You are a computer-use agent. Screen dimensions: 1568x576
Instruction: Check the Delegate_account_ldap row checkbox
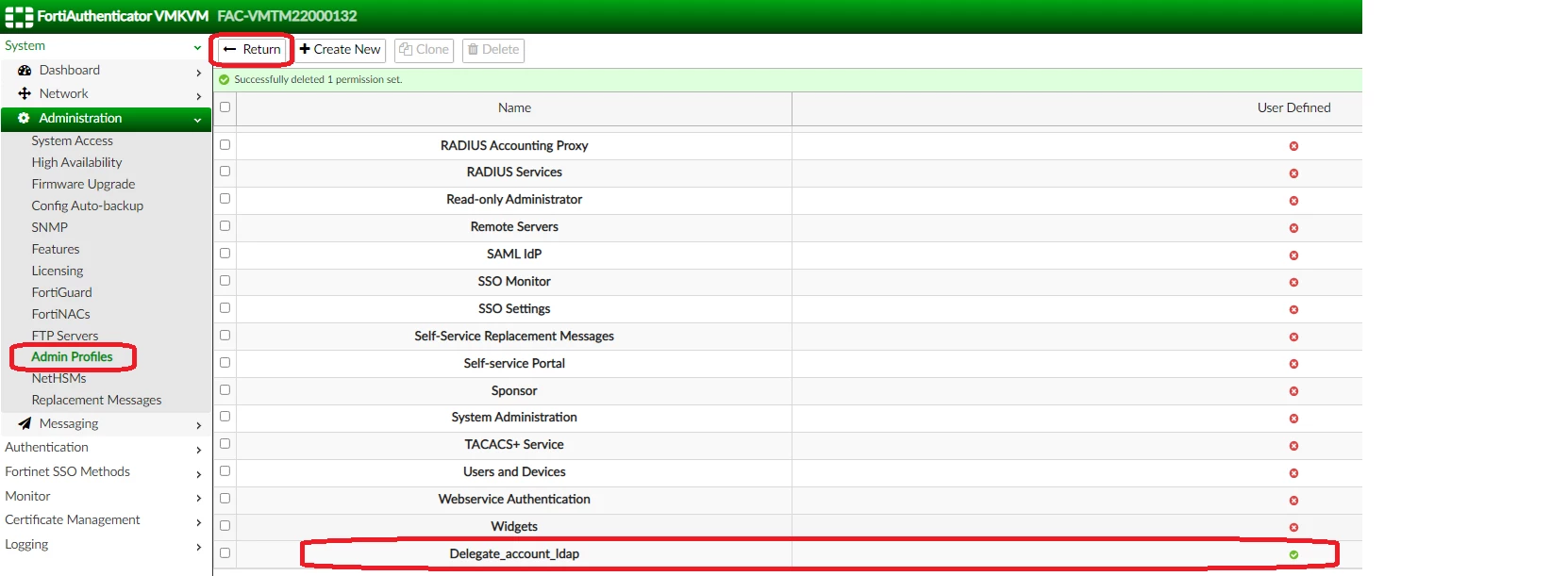[x=225, y=553]
